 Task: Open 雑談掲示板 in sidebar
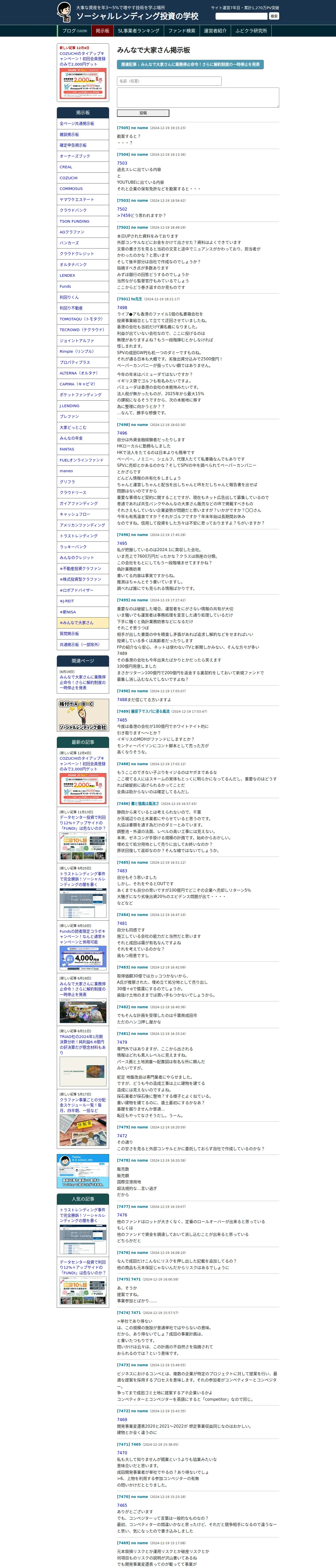tap(83, 135)
